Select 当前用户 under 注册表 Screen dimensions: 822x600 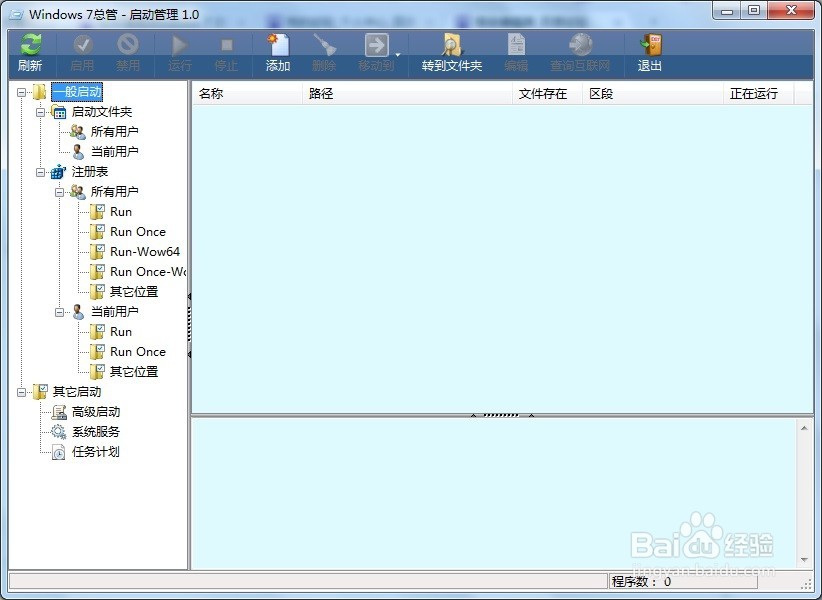pyautogui.click(x=114, y=311)
